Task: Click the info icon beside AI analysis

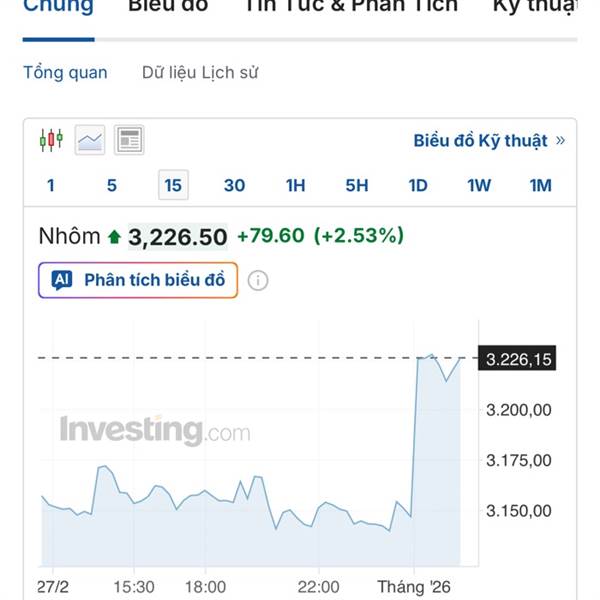Action: [x=258, y=280]
